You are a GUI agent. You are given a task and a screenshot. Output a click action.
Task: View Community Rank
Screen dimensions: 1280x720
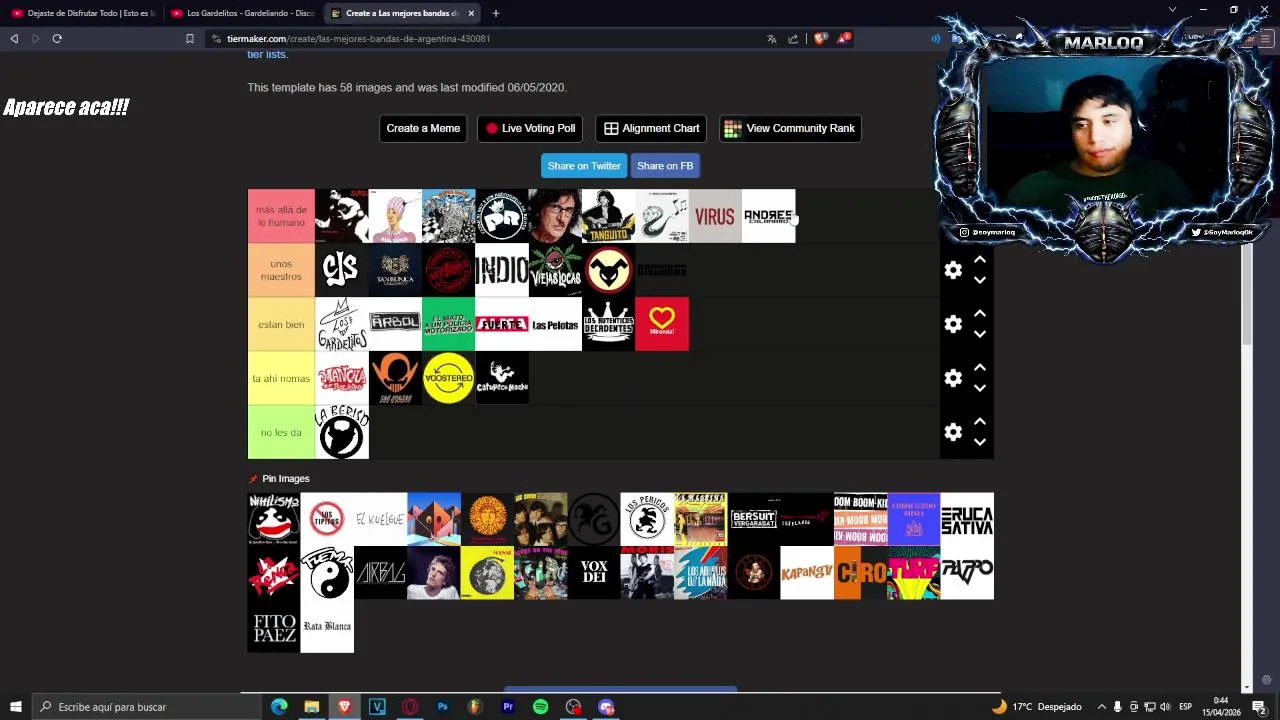pos(790,128)
